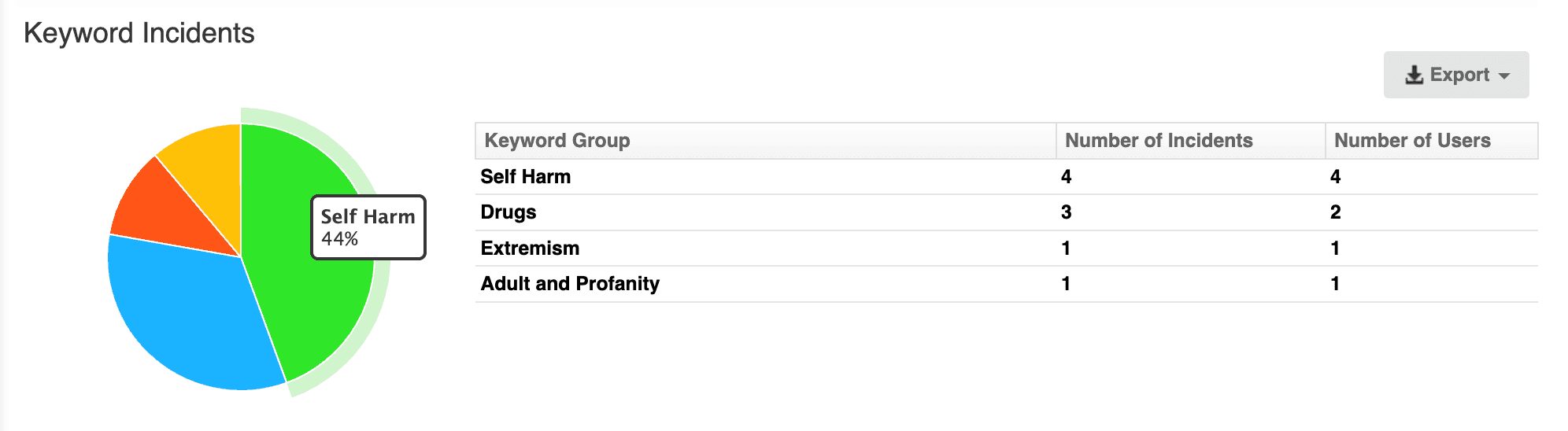
Task: Click the Keyword Incidents heading
Action: 139,33
